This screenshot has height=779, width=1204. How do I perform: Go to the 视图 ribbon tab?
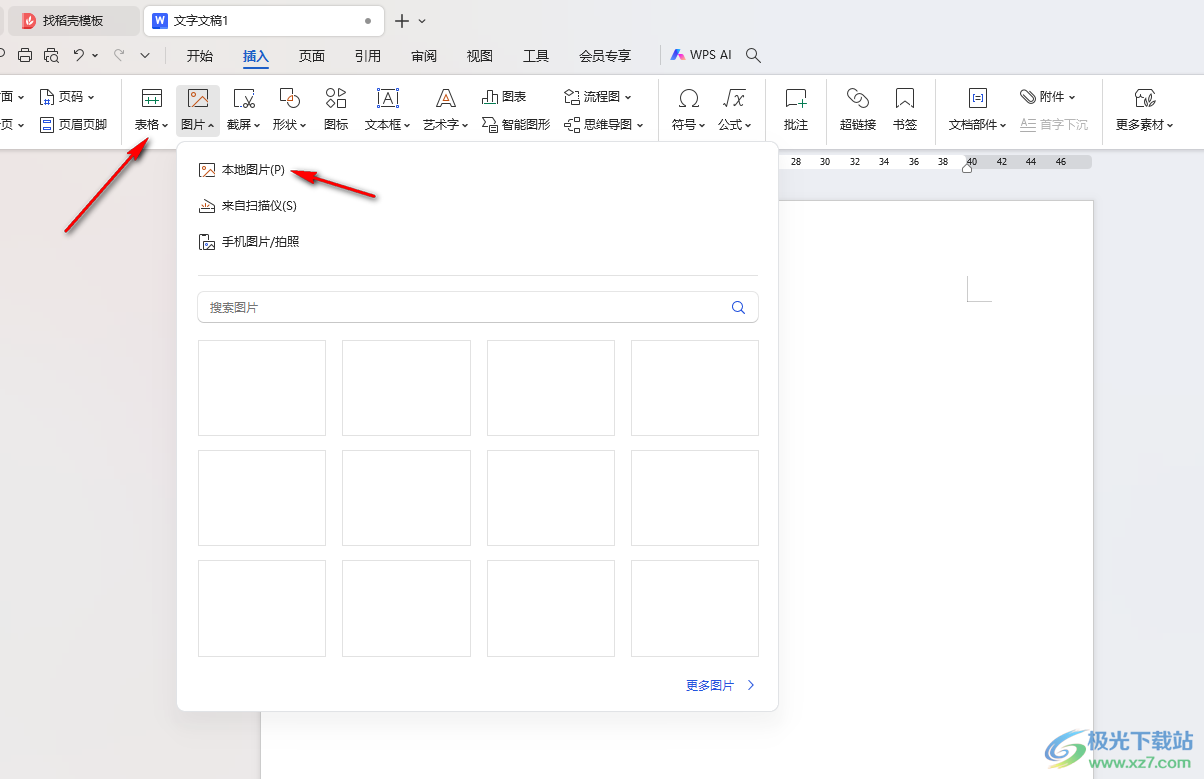pos(480,56)
